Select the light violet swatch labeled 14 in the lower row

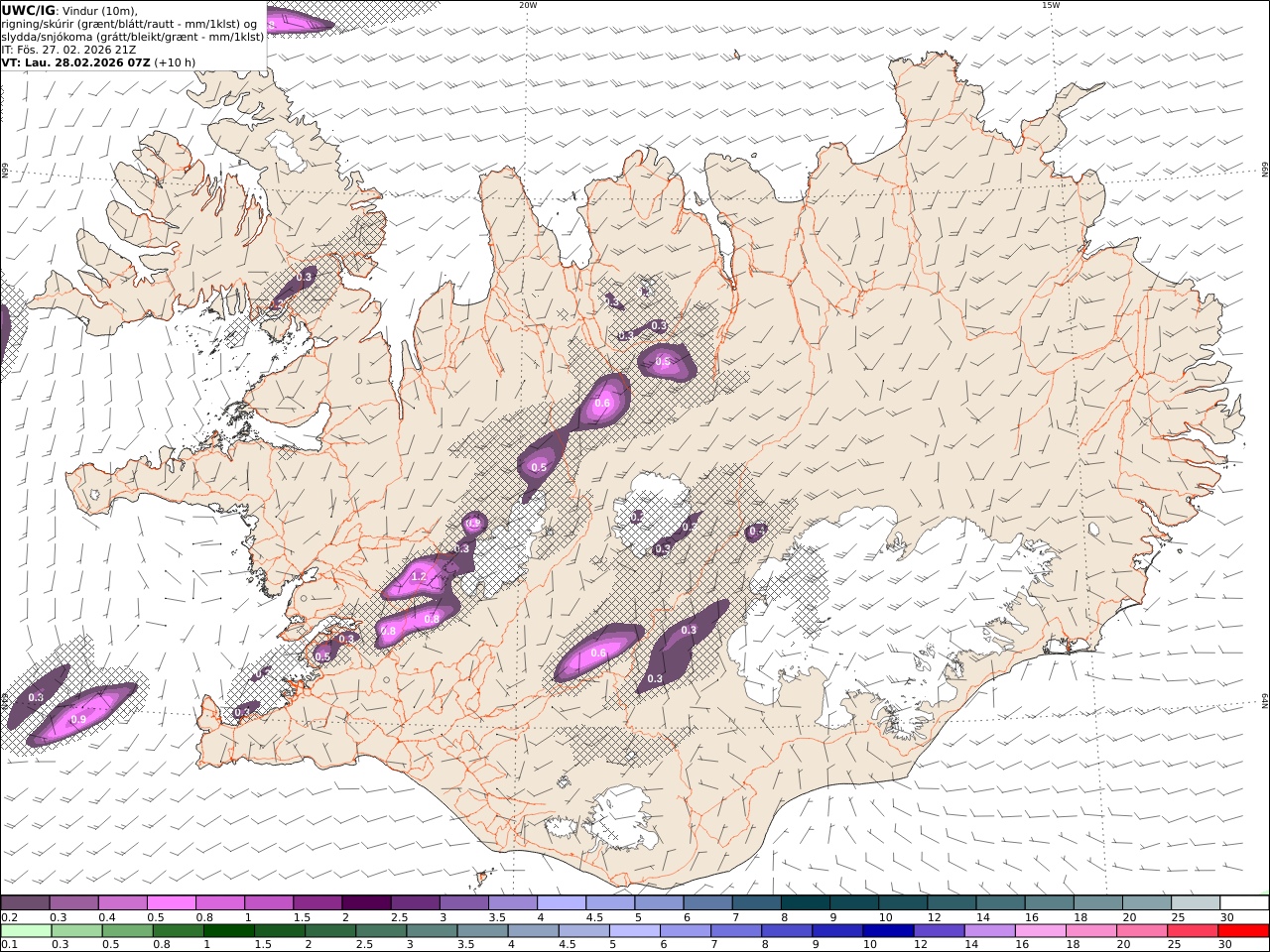[990, 930]
